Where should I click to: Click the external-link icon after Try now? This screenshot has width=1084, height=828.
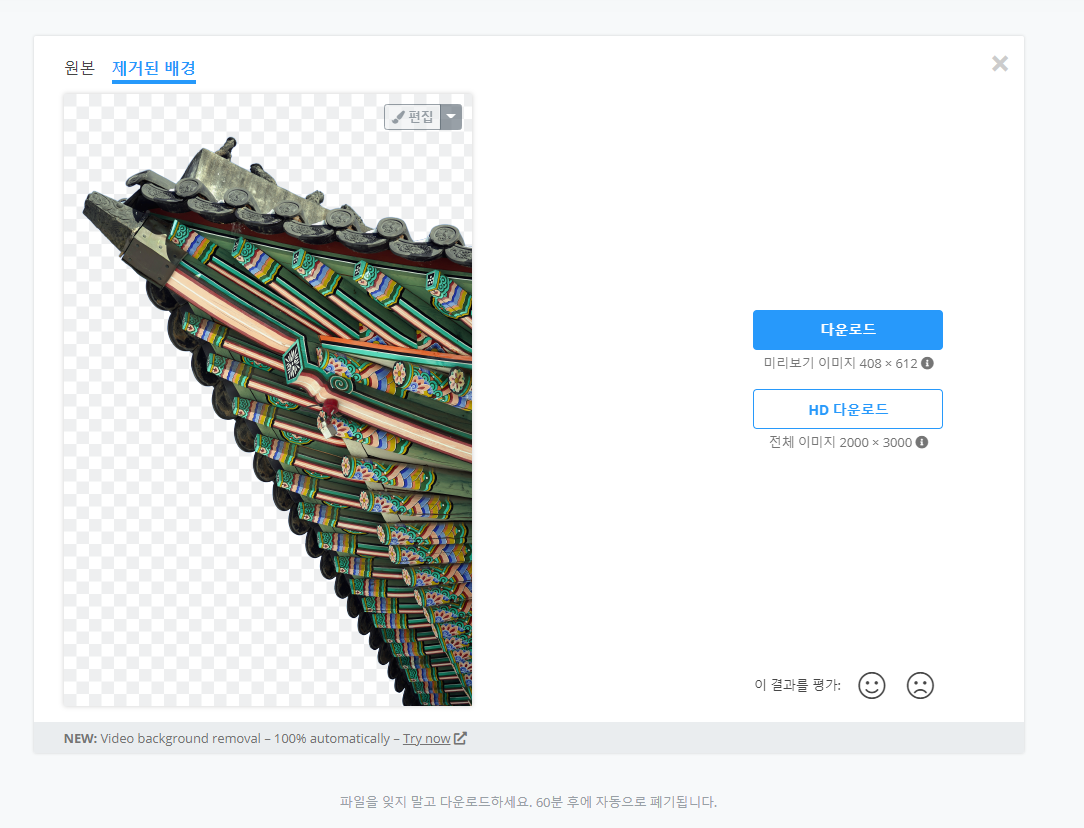[x=459, y=737]
